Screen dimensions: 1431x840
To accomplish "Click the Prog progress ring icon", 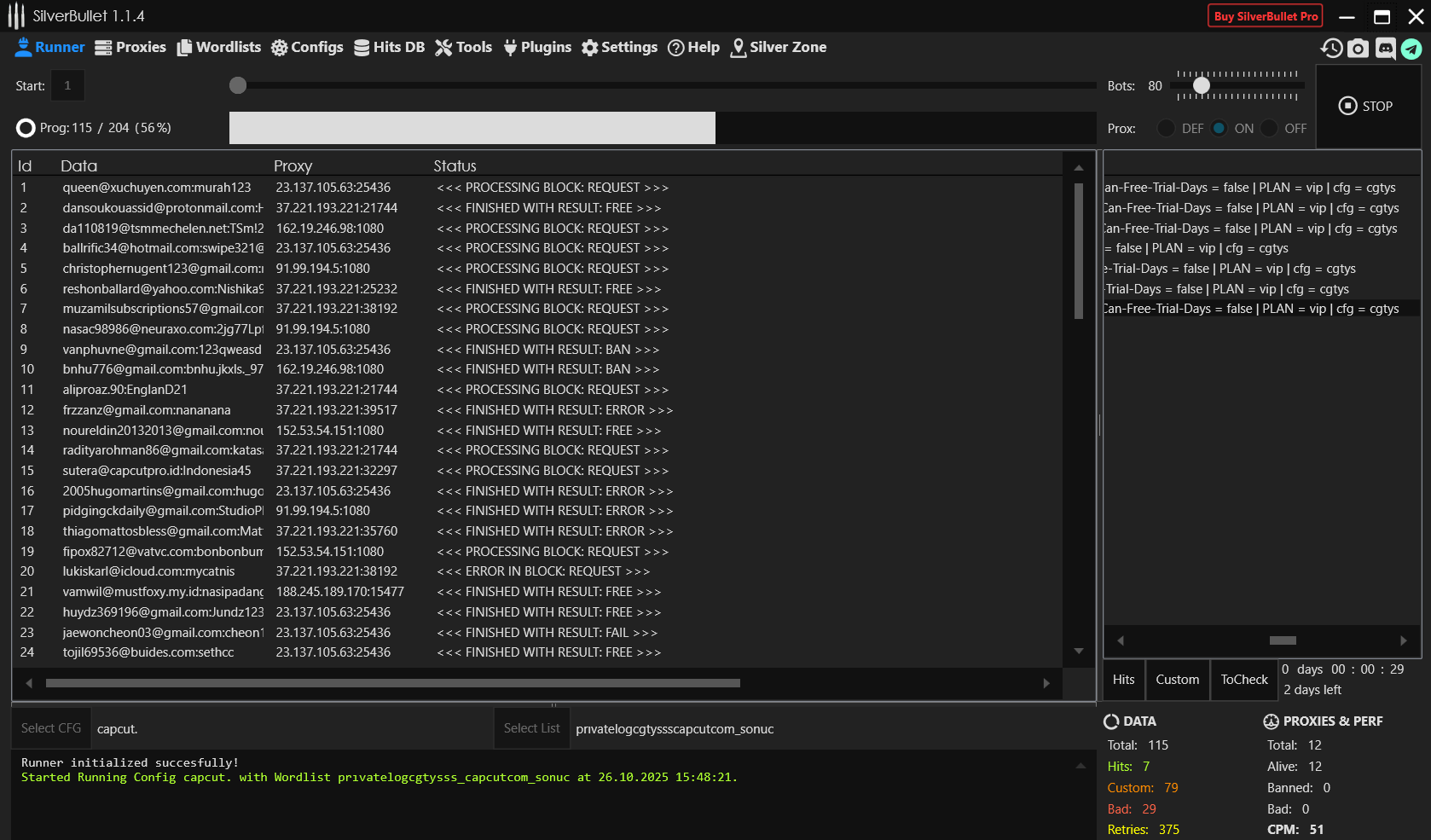I will point(26,128).
